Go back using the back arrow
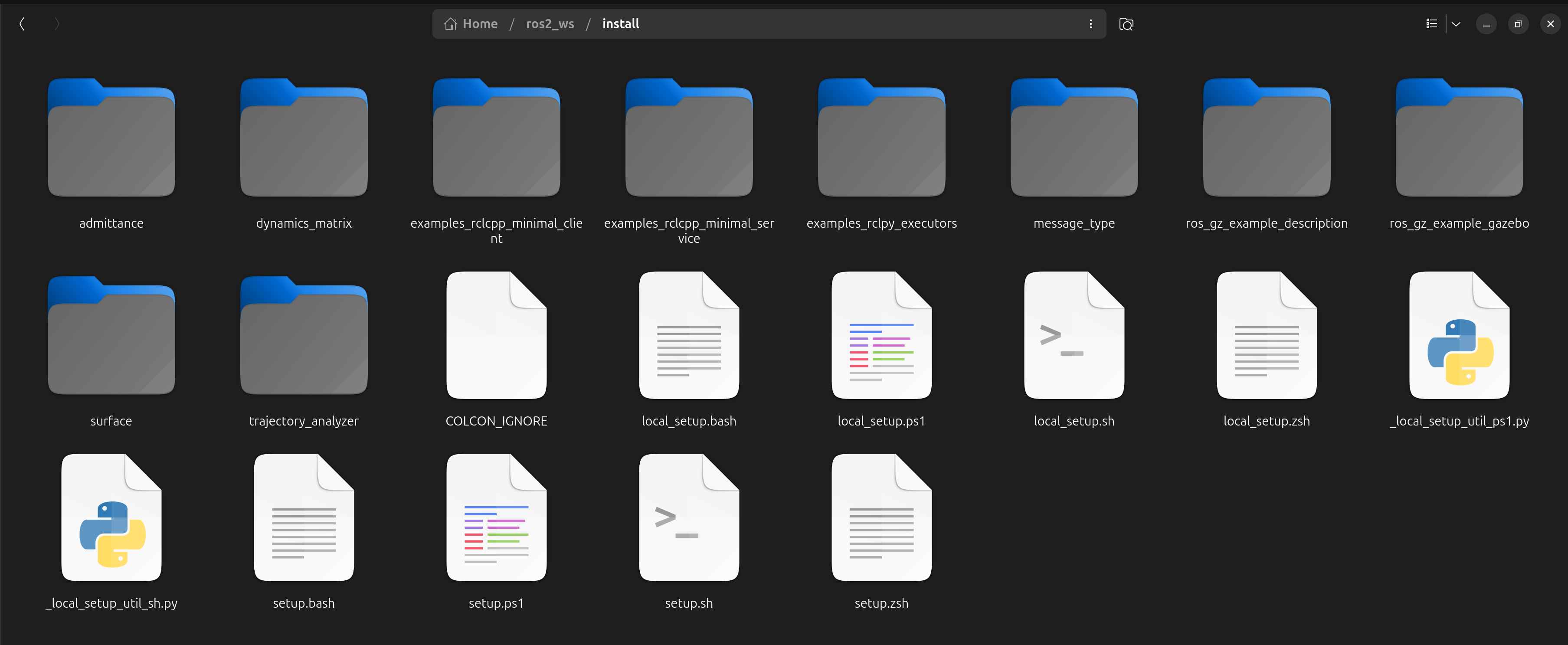 pos(22,24)
